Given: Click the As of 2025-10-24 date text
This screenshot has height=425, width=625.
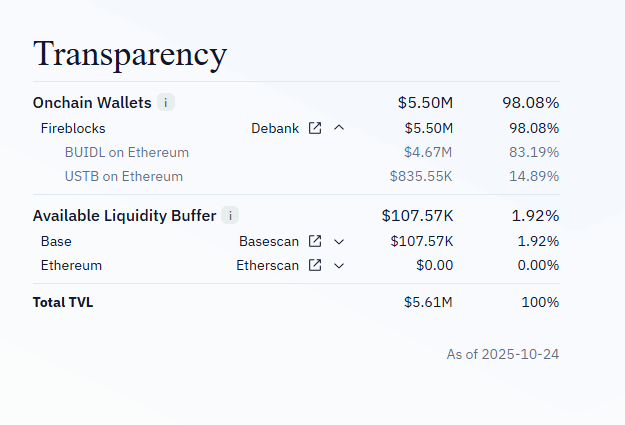Looking at the screenshot, I should click(502, 354).
